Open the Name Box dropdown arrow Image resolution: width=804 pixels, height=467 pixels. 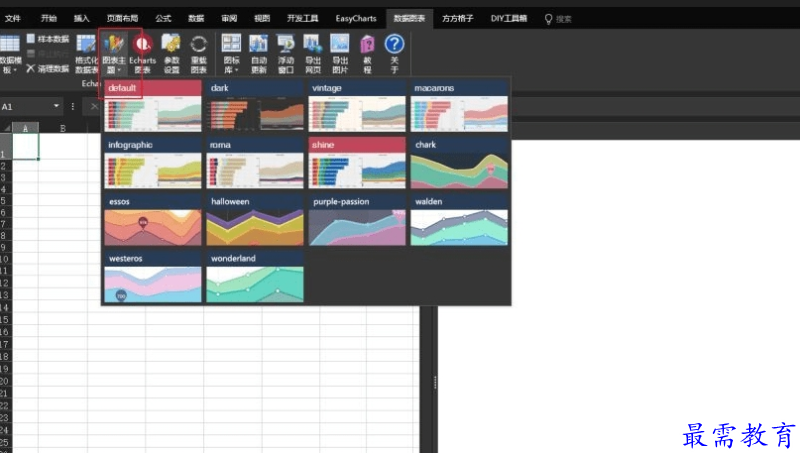[56, 106]
